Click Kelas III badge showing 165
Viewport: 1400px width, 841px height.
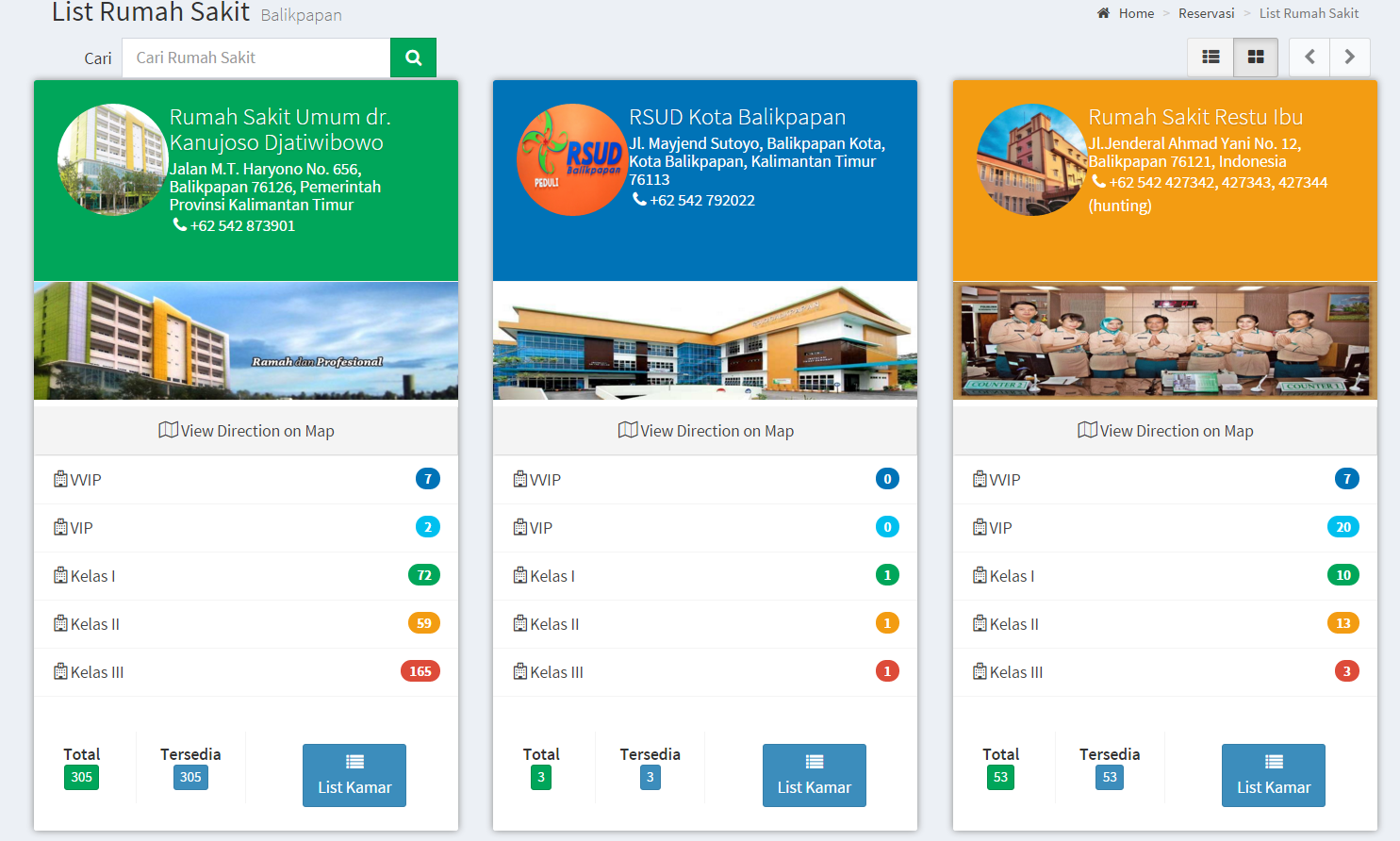pyautogui.click(x=420, y=671)
